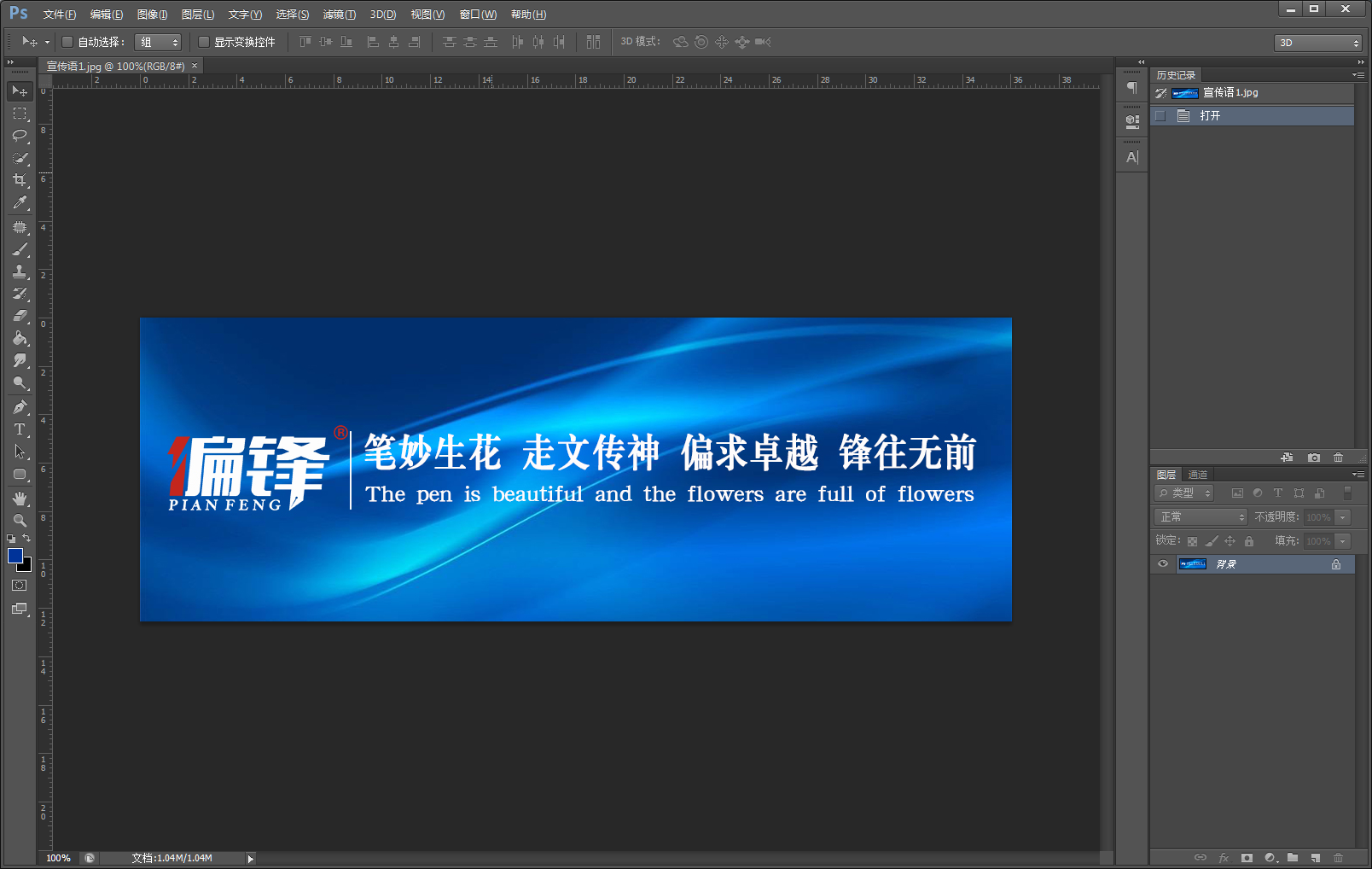Image resolution: width=1372 pixels, height=869 pixels.
Task: Enable the 显示变换控件 checkbox
Action: tap(204, 42)
